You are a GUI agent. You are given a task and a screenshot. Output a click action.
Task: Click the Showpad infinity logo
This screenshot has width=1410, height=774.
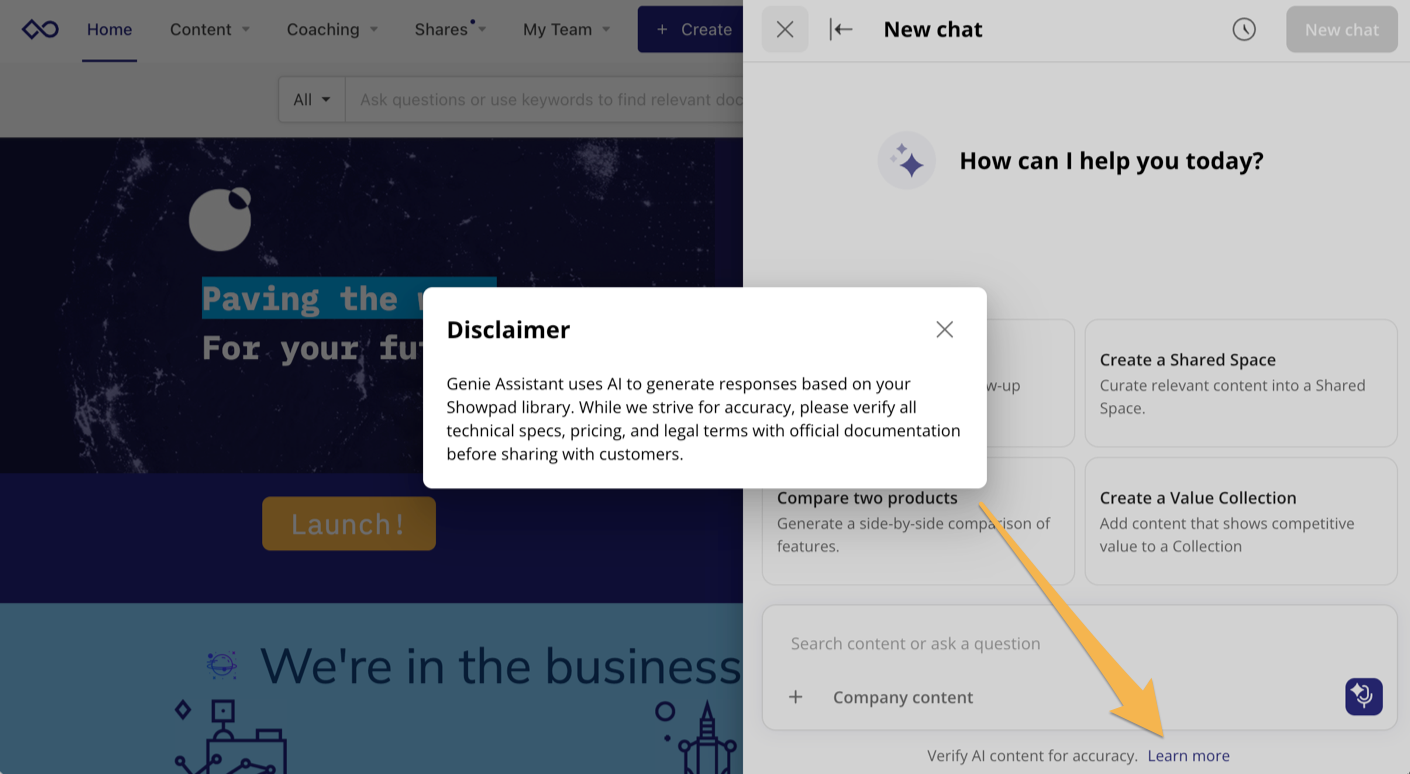(40, 30)
